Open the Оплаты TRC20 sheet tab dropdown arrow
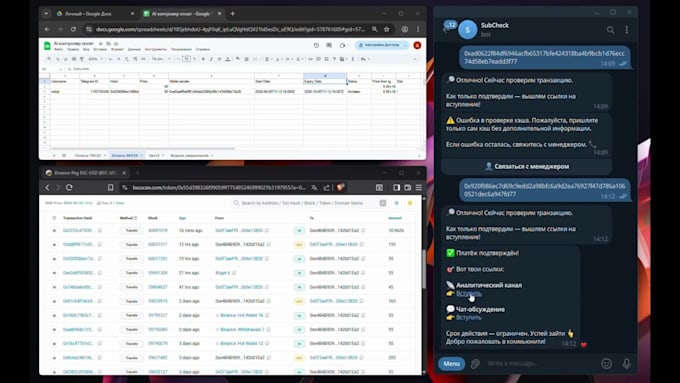 click(105, 155)
